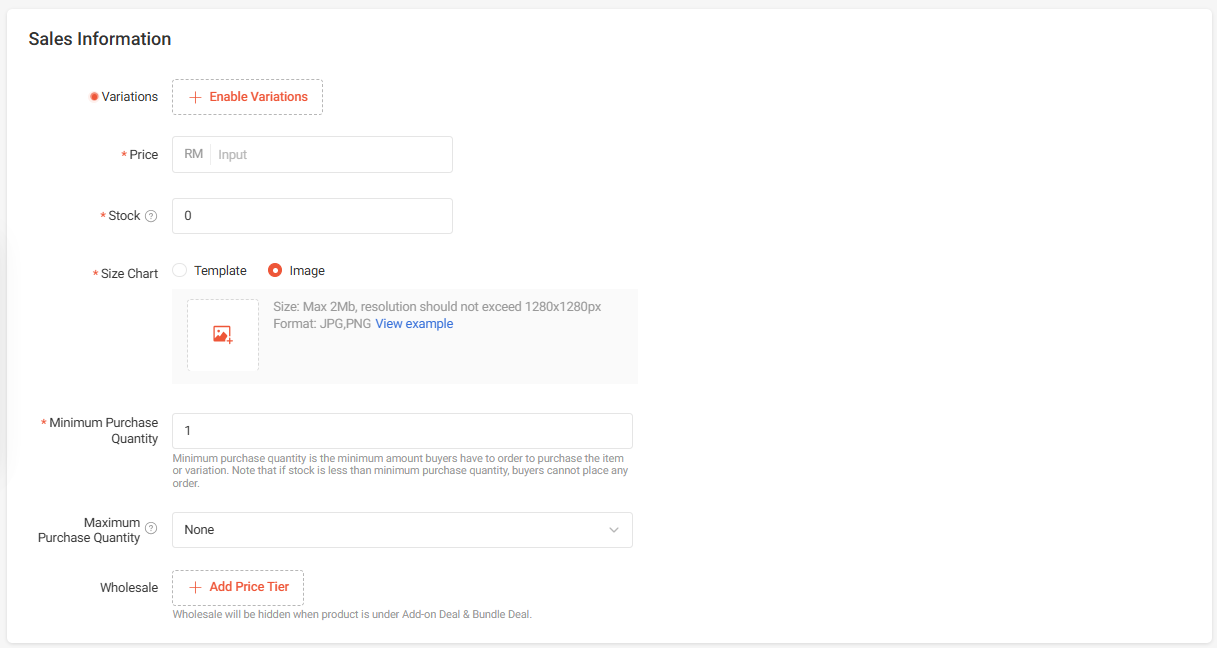The image size is (1217, 648).
Task: Click the Enable Variations button
Action: tap(247, 97)
